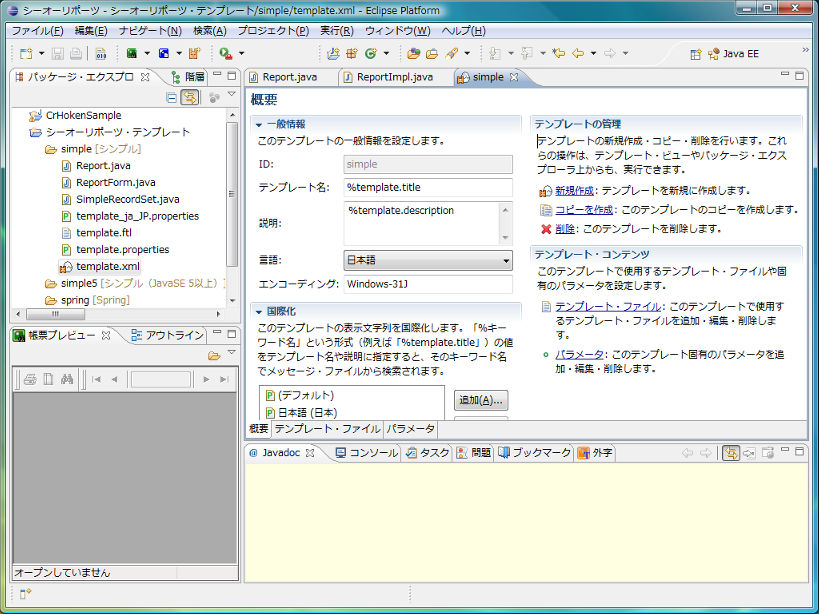This screenshot has width=819, height=614.
Task: Click the テンプレート・ファイル hyperlink in template contents
Action: tap(608, 306)
